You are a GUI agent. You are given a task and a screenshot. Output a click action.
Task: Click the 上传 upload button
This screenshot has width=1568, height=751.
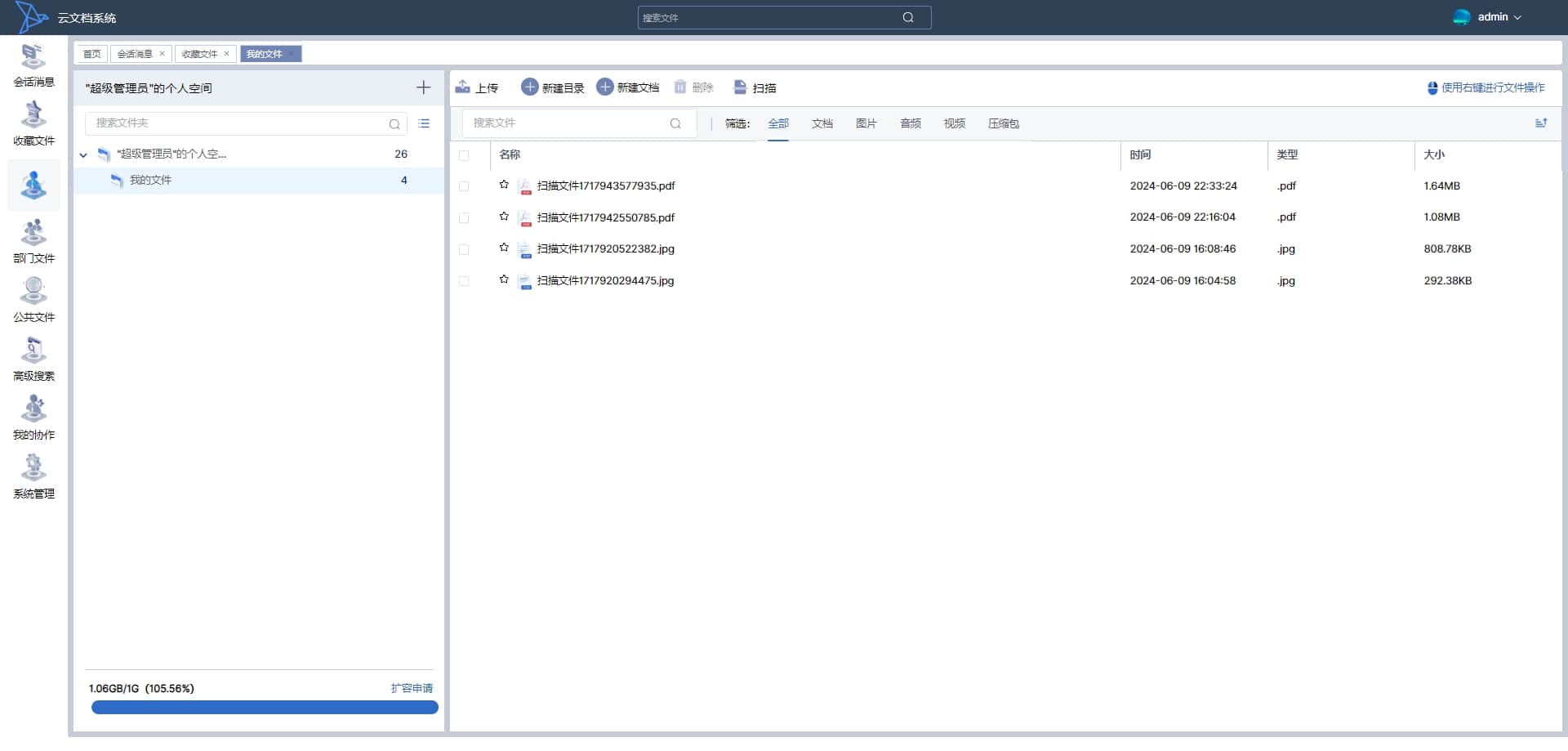477,87
